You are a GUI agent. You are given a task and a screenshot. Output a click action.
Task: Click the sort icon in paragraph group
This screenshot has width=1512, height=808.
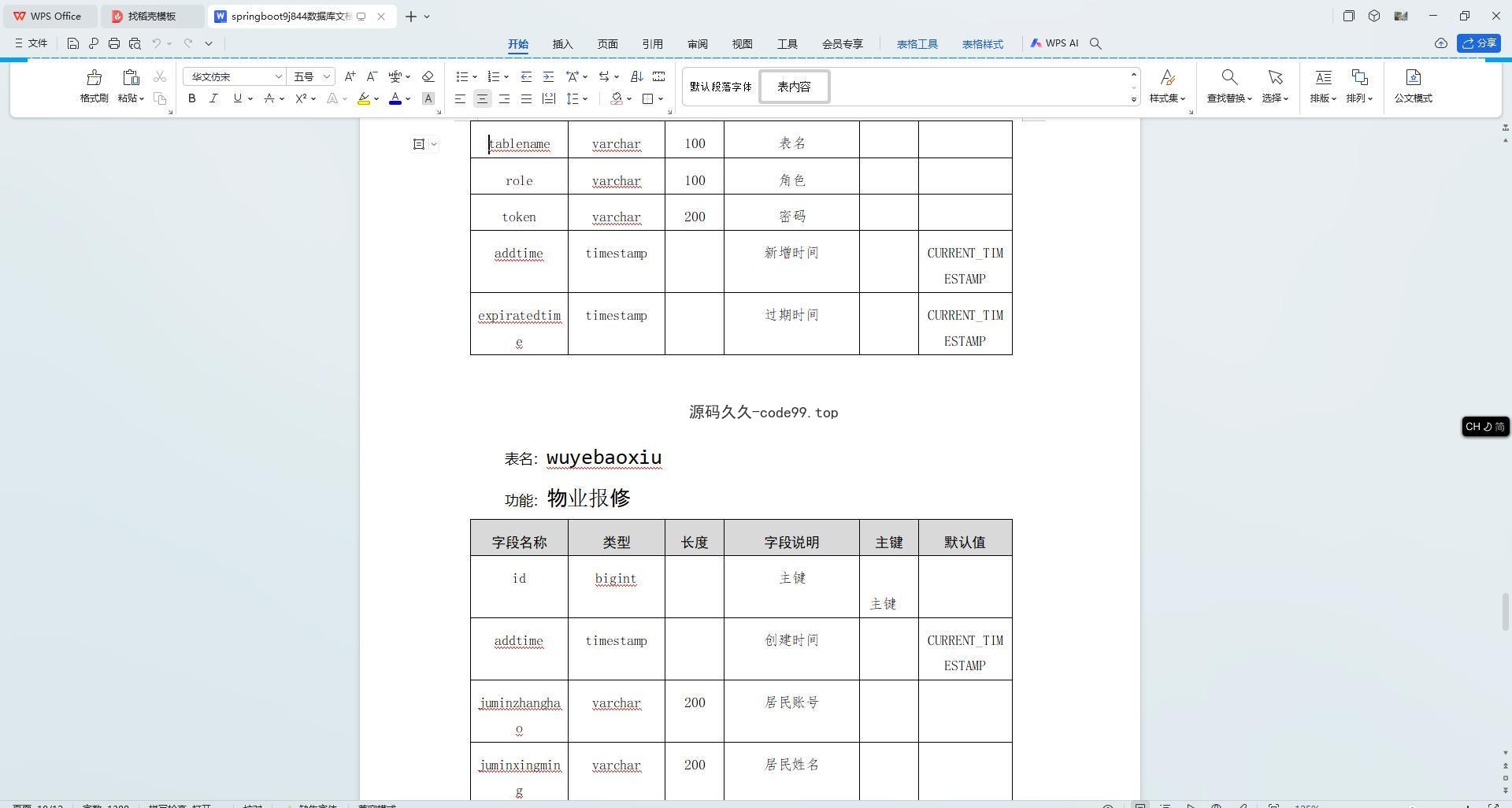click(x=637, y=76)
